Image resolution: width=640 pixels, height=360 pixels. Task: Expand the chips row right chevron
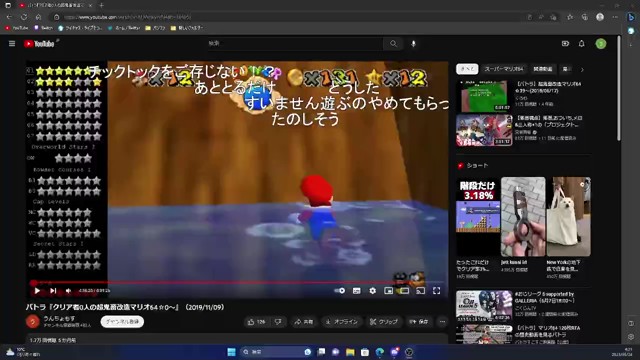point(582,69)
